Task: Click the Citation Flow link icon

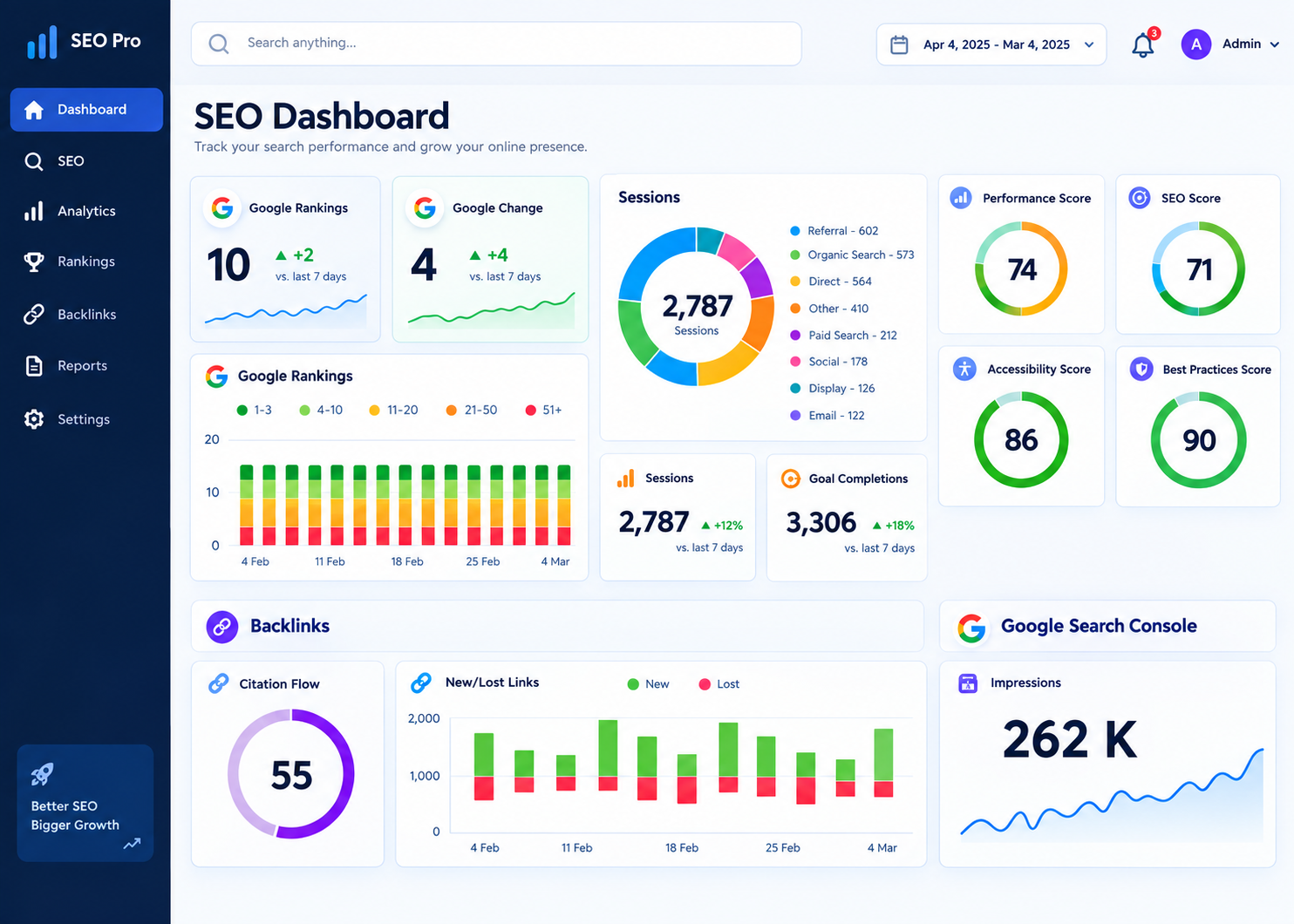Action: 218,684
